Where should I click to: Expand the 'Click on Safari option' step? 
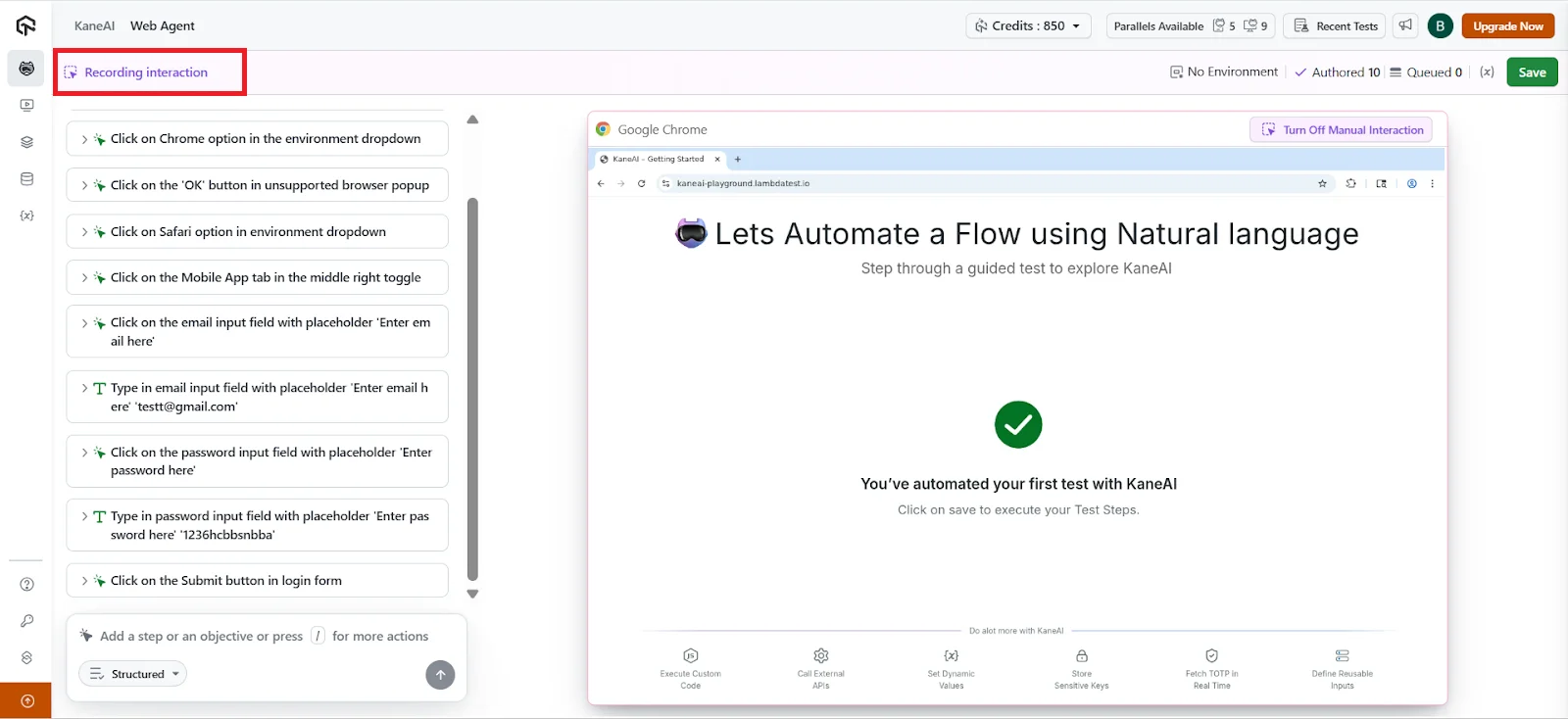pyautogui.click(x=84, y=232)
